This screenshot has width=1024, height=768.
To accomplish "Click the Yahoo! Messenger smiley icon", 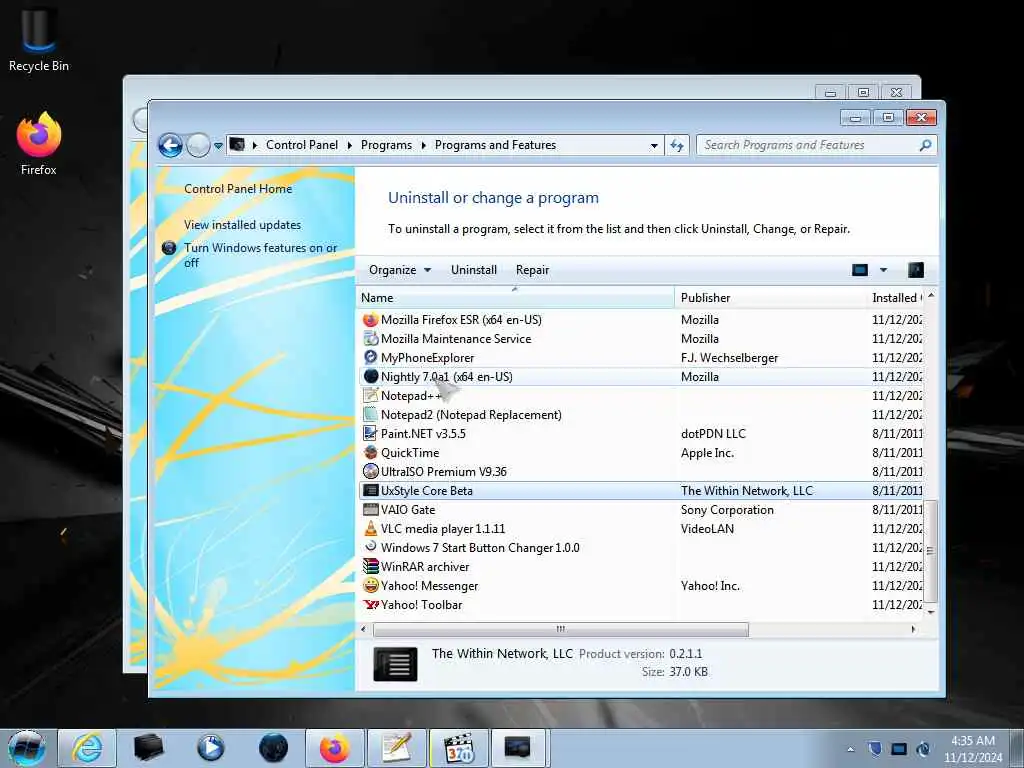I will pos(370,585).
